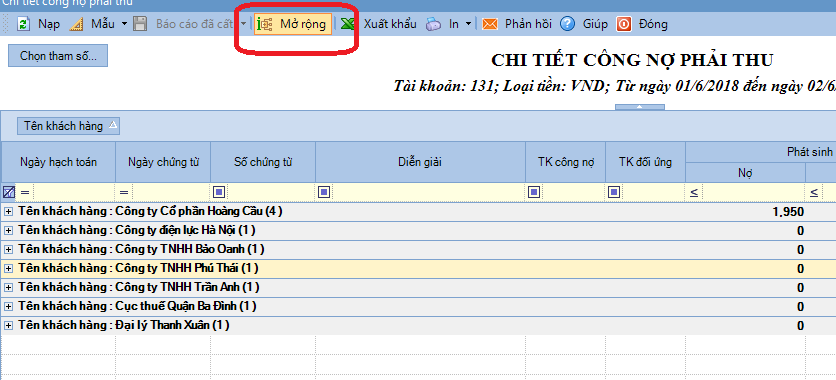Toggle the TK công nợ filter condition box
836x380 pixels.
[534, 192]
